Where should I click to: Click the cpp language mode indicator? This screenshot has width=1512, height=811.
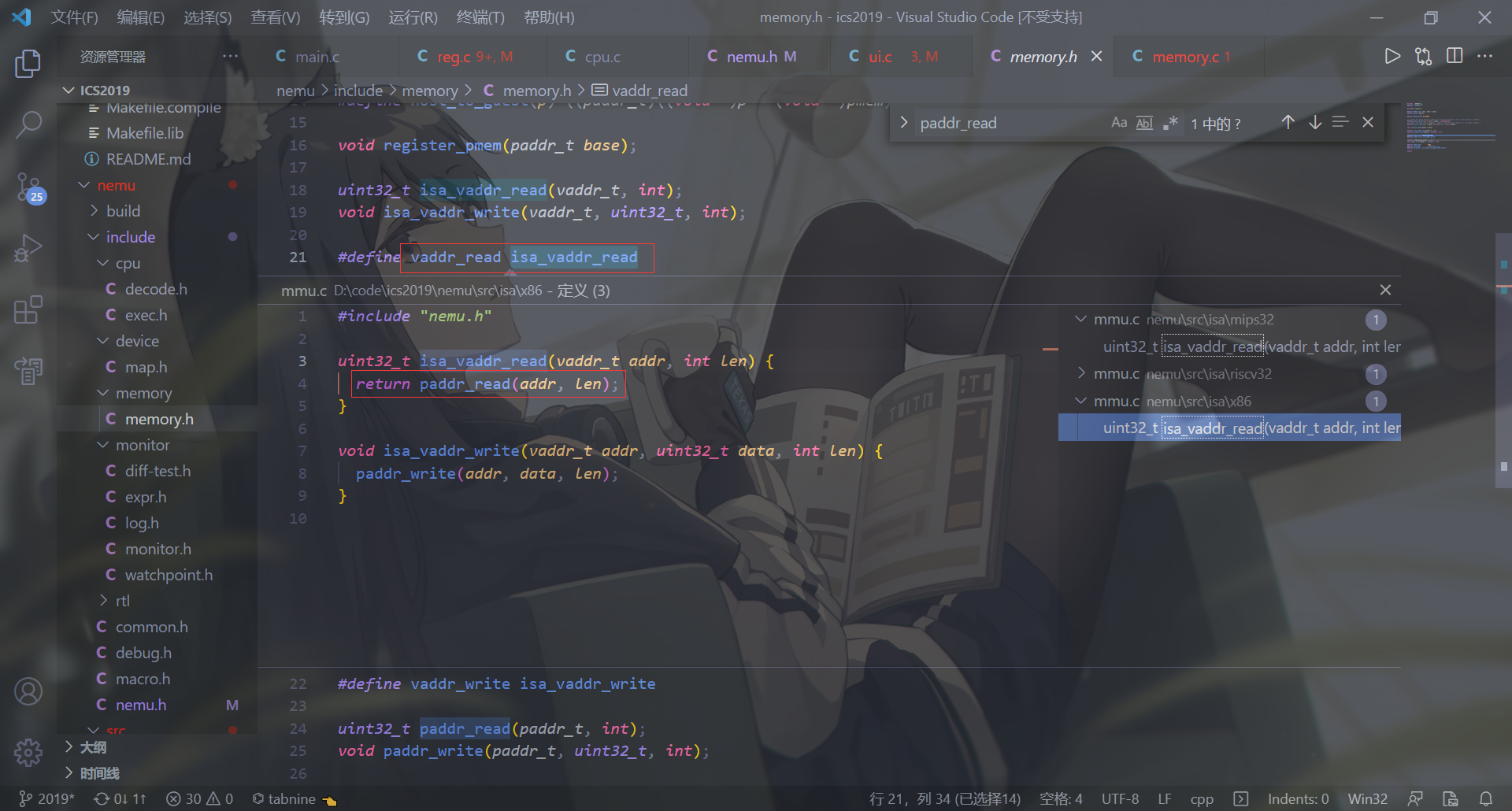[1202, 798]
